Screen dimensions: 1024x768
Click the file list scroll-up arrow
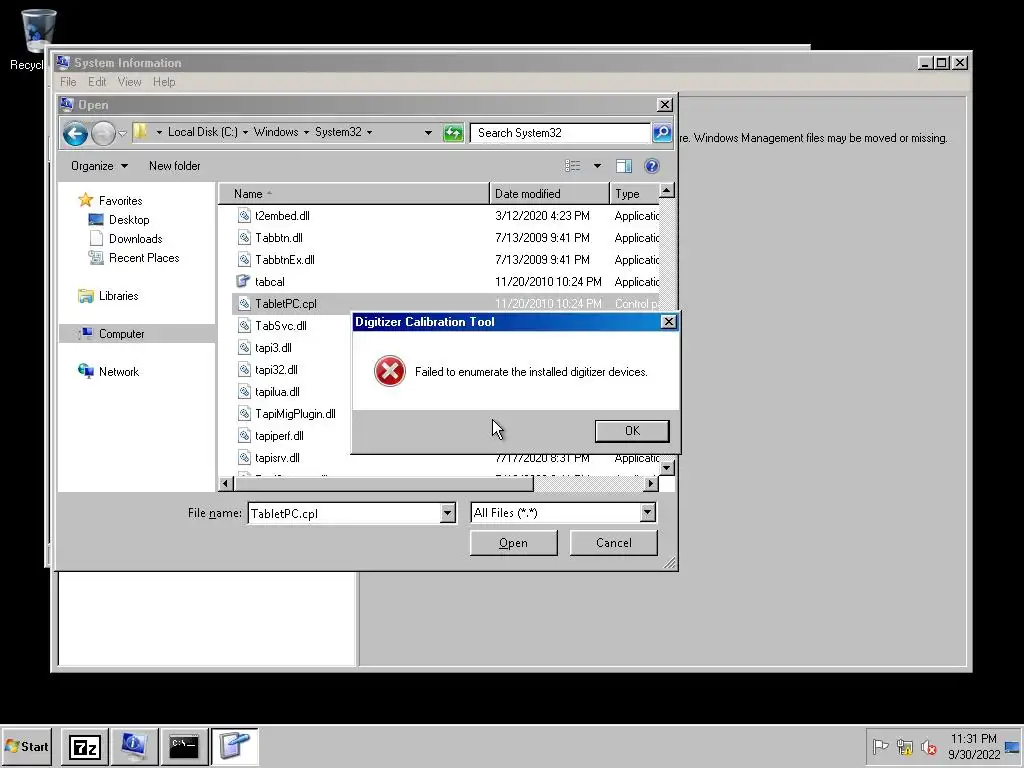[667, 191]
